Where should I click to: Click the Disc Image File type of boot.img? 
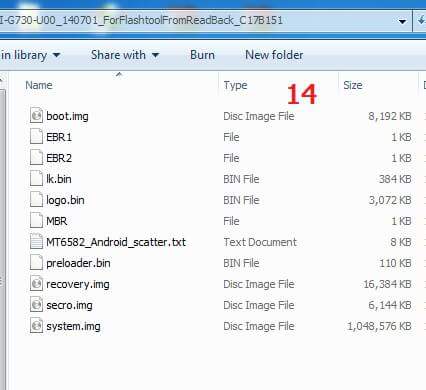click(x=259, y=116)
